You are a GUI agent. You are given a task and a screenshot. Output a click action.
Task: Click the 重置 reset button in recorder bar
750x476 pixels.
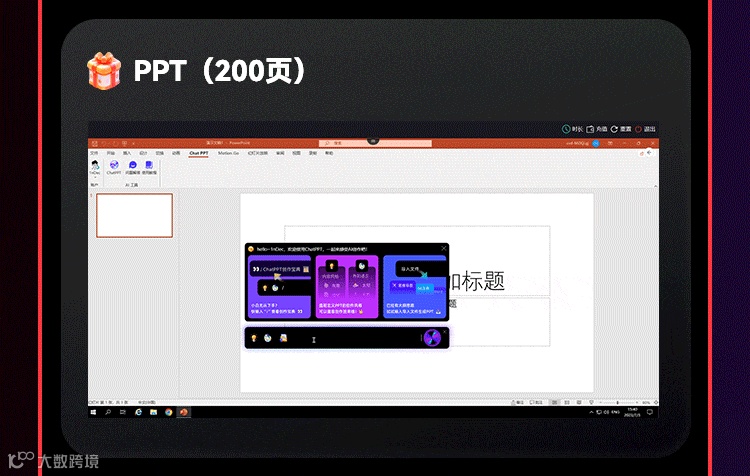[x=621, y=129]
